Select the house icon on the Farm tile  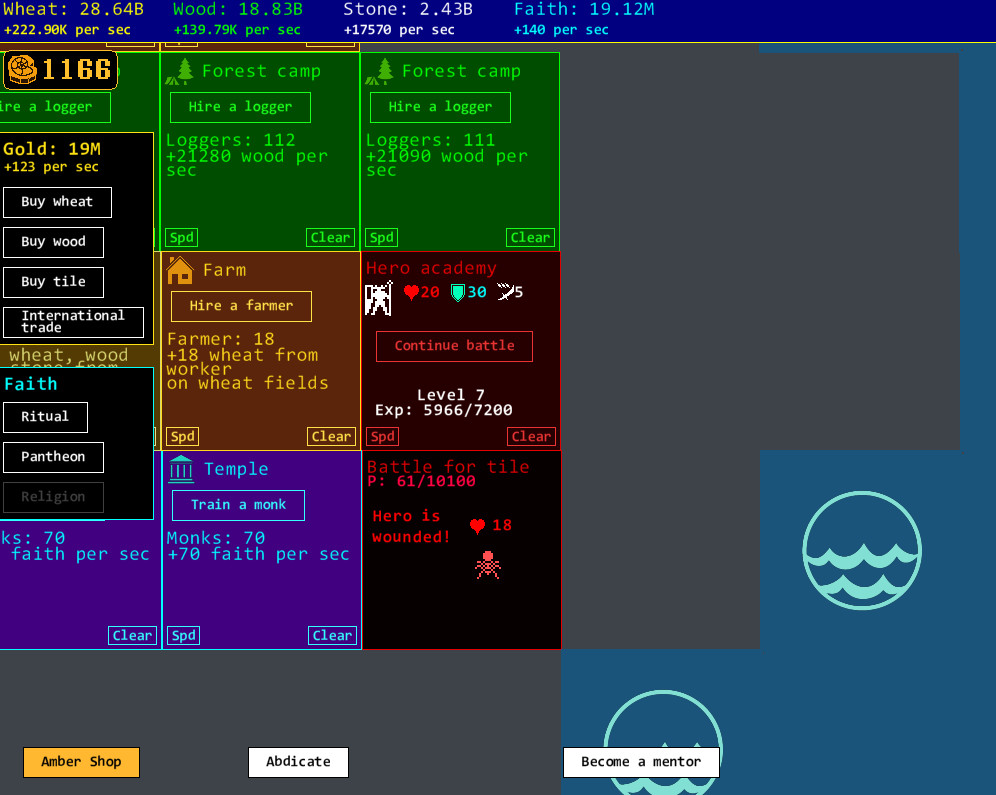181,269
